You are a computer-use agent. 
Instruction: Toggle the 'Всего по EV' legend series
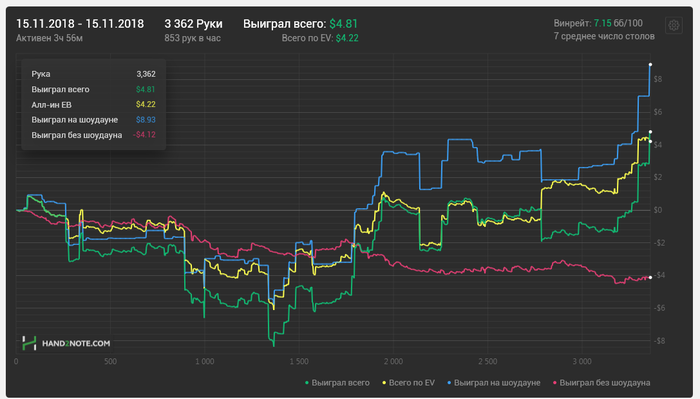point(408,382)
